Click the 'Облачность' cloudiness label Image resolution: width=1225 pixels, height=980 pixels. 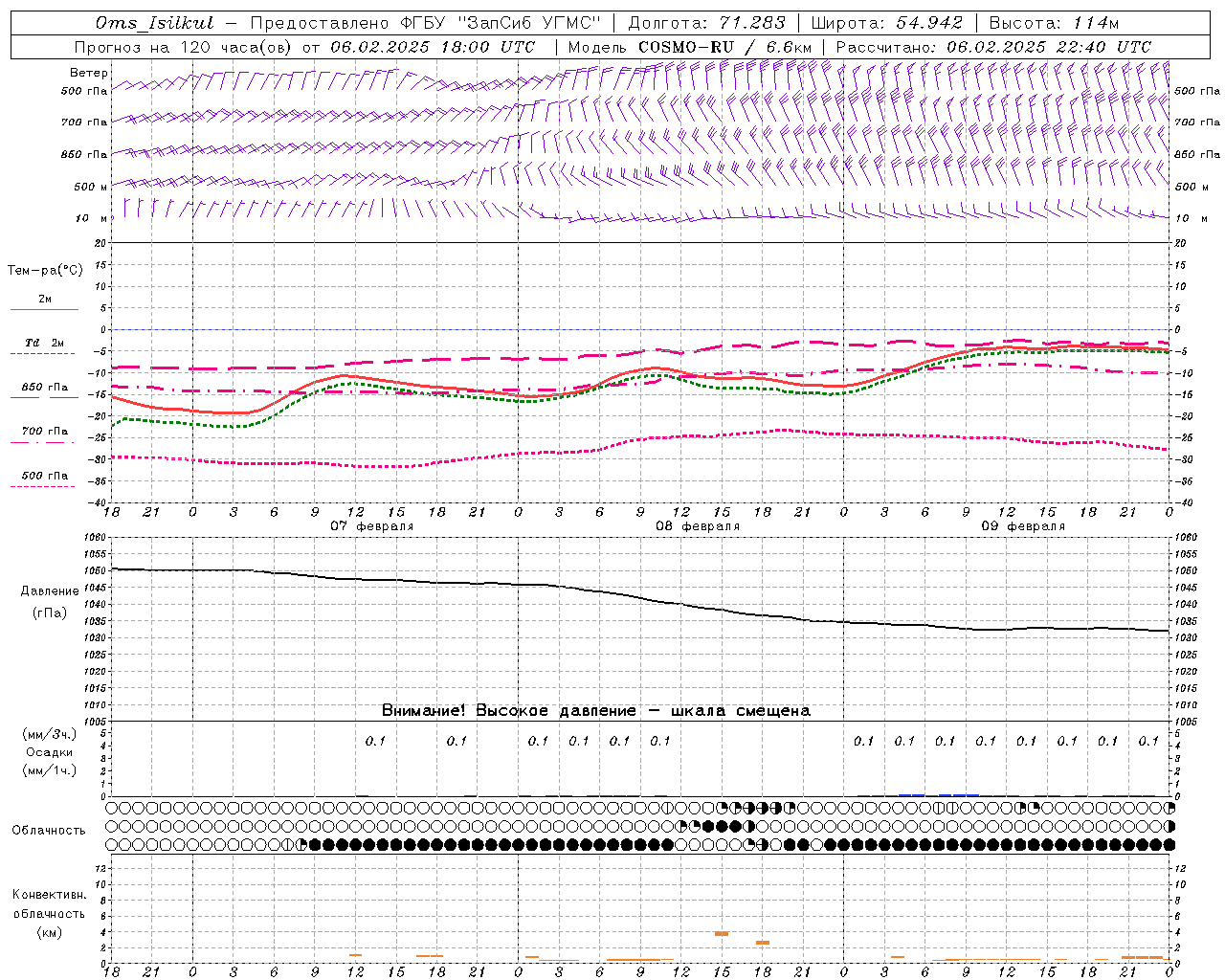click(x=49, y=831)
